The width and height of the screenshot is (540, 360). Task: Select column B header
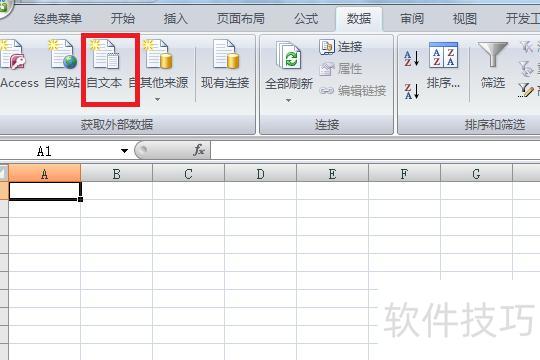[x=116, y=173]
